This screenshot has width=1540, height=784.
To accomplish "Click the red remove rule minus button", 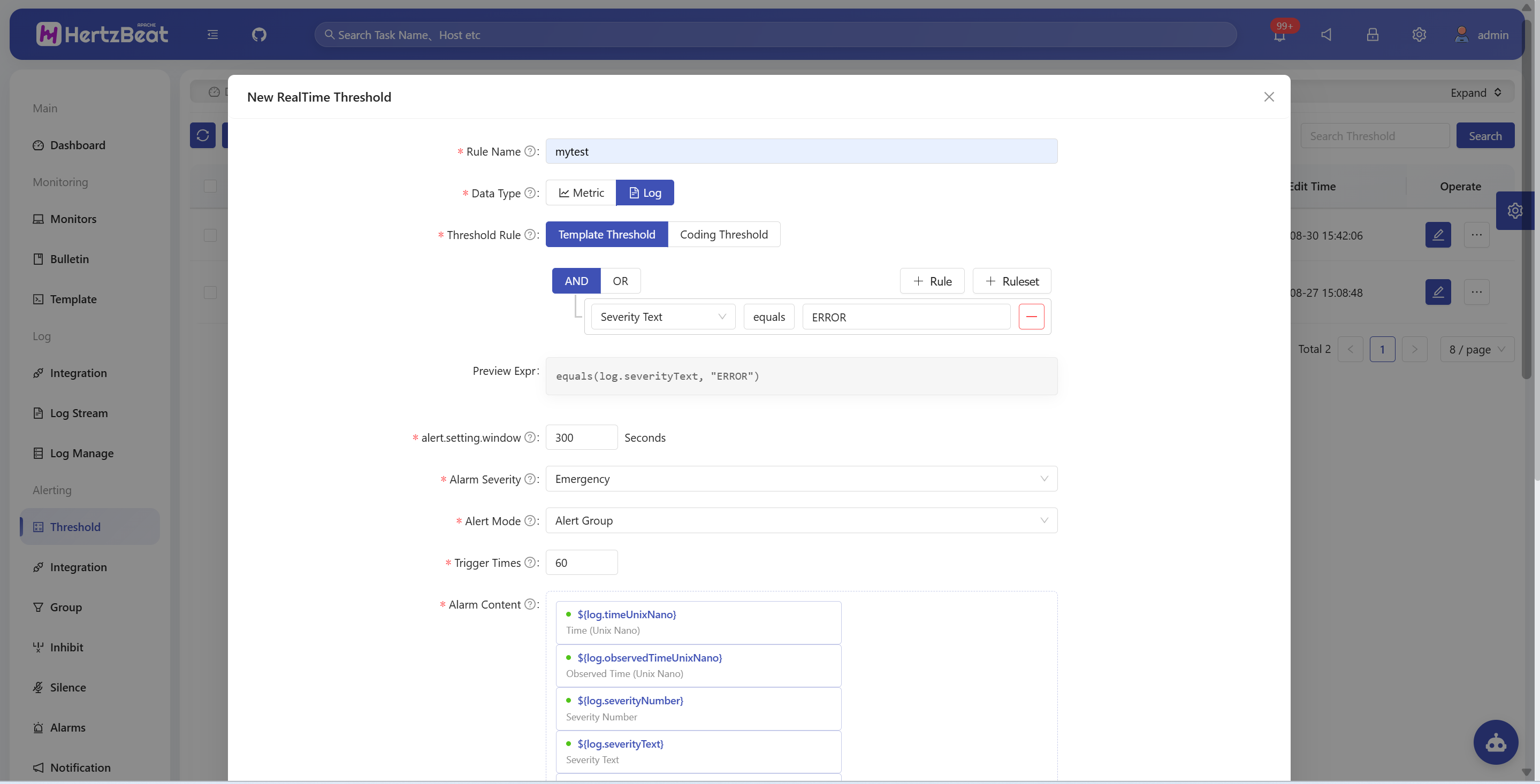I will point(1031,317).
